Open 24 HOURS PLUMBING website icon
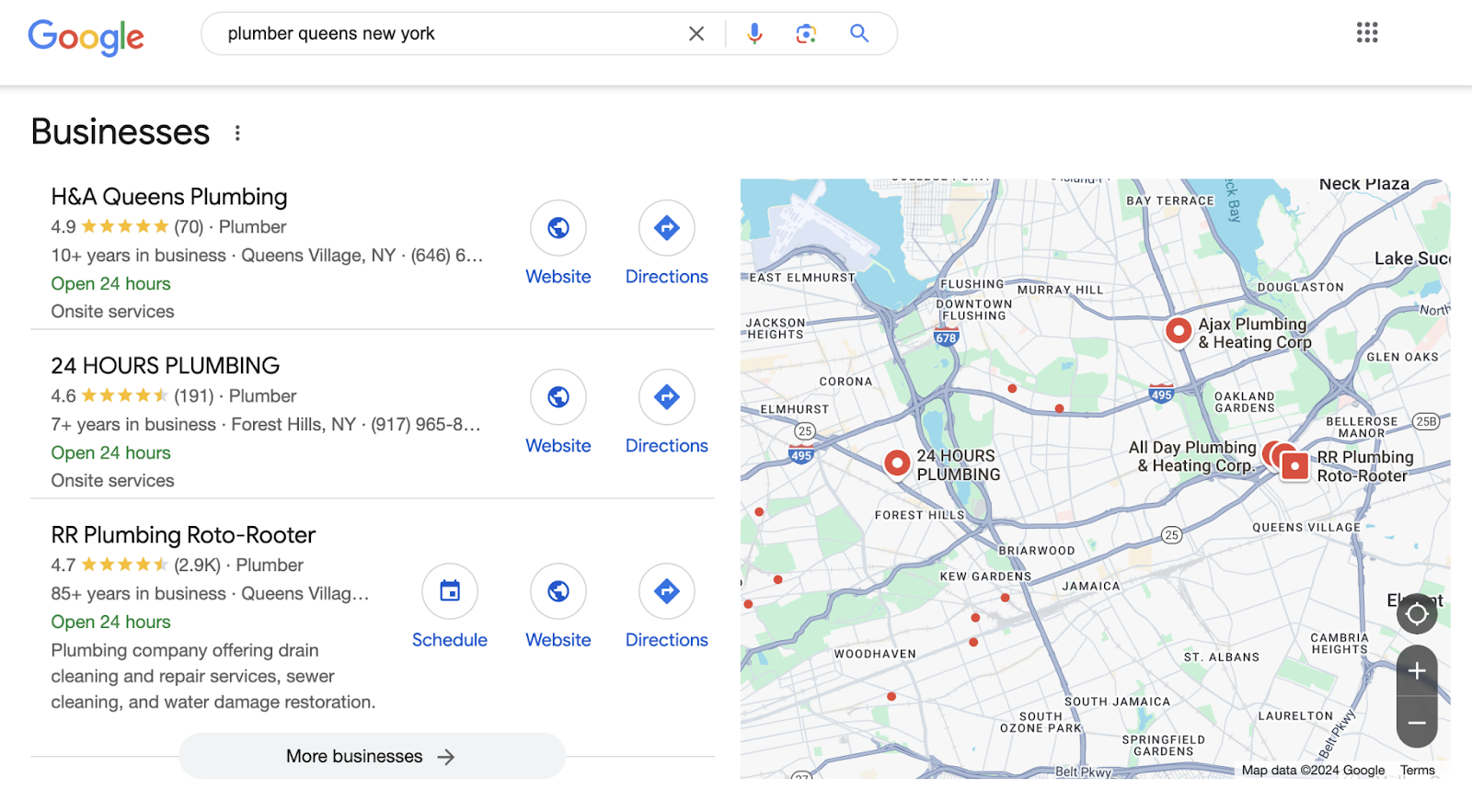This screenshot has height=812, width=1472. tap(558, 397)
